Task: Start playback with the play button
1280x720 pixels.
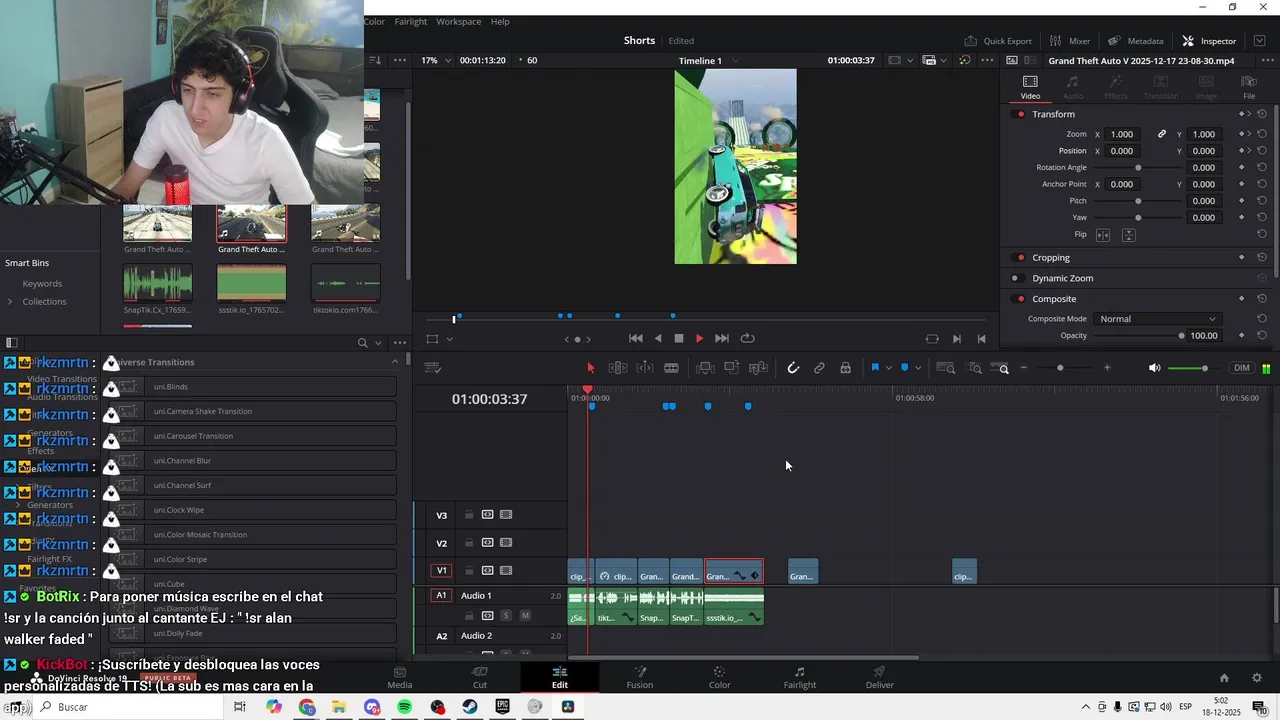Action: click(x=699, y=339)
